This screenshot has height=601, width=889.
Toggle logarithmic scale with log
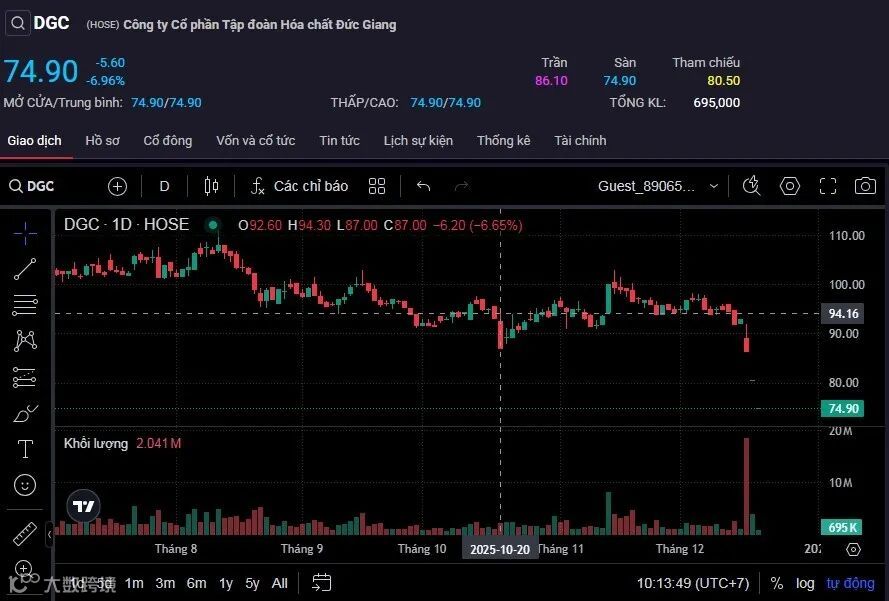805,583
